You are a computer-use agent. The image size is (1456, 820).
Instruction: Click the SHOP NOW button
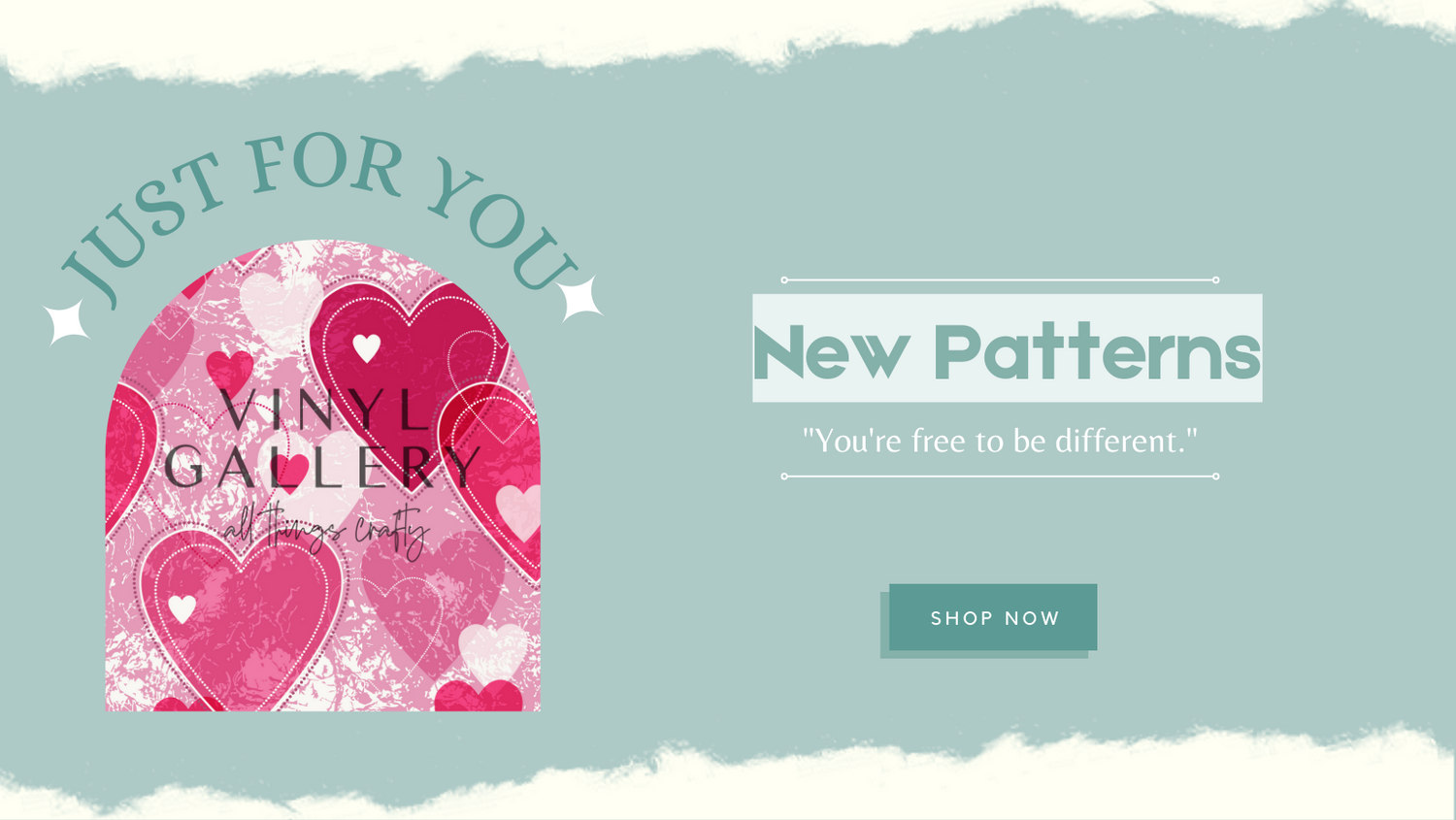pyautogui.click(x=993, y=617)
